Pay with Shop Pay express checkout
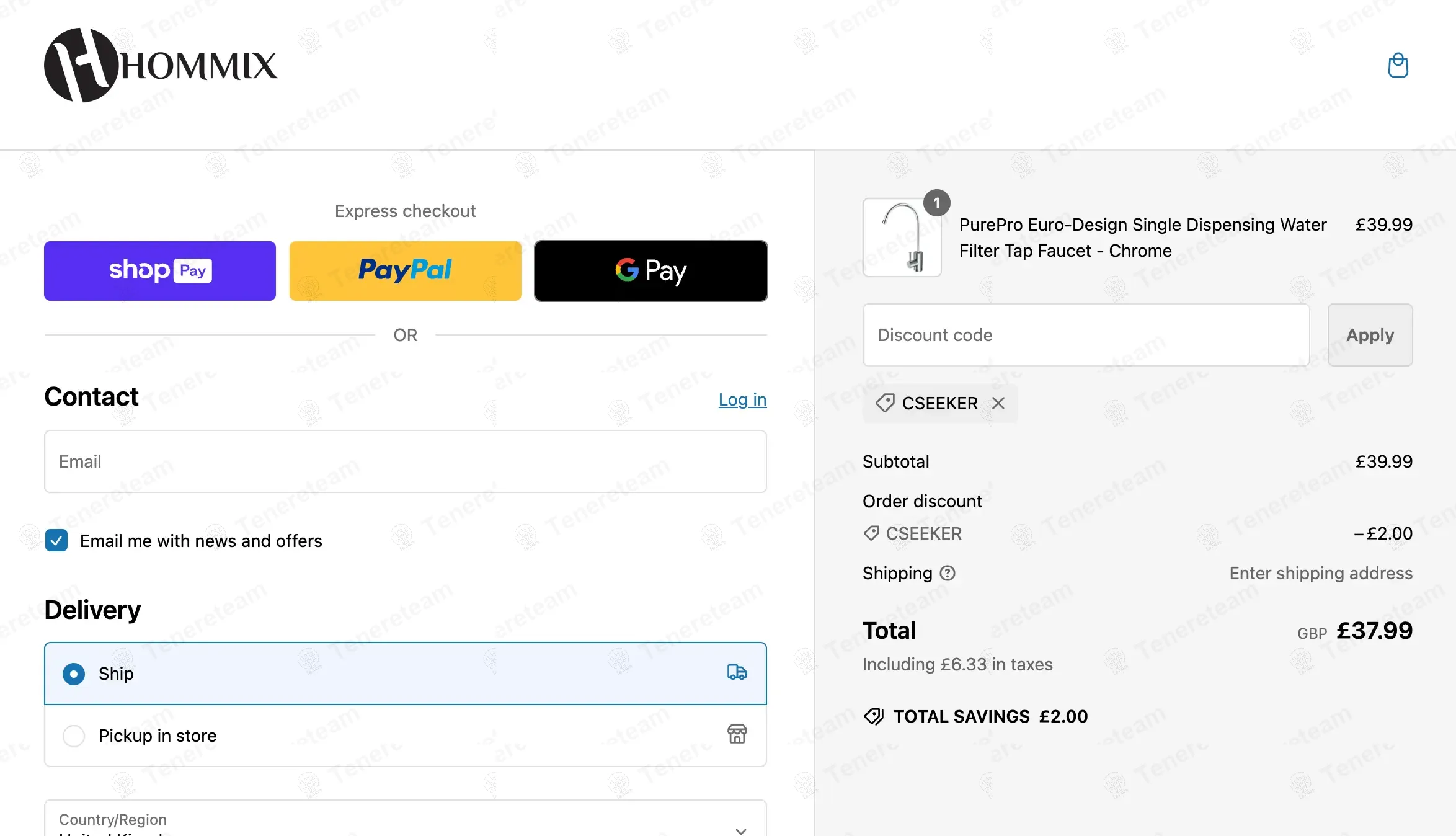Image resolution: width=1456 pixels, height=836 pixels. (x=160, y=271)
